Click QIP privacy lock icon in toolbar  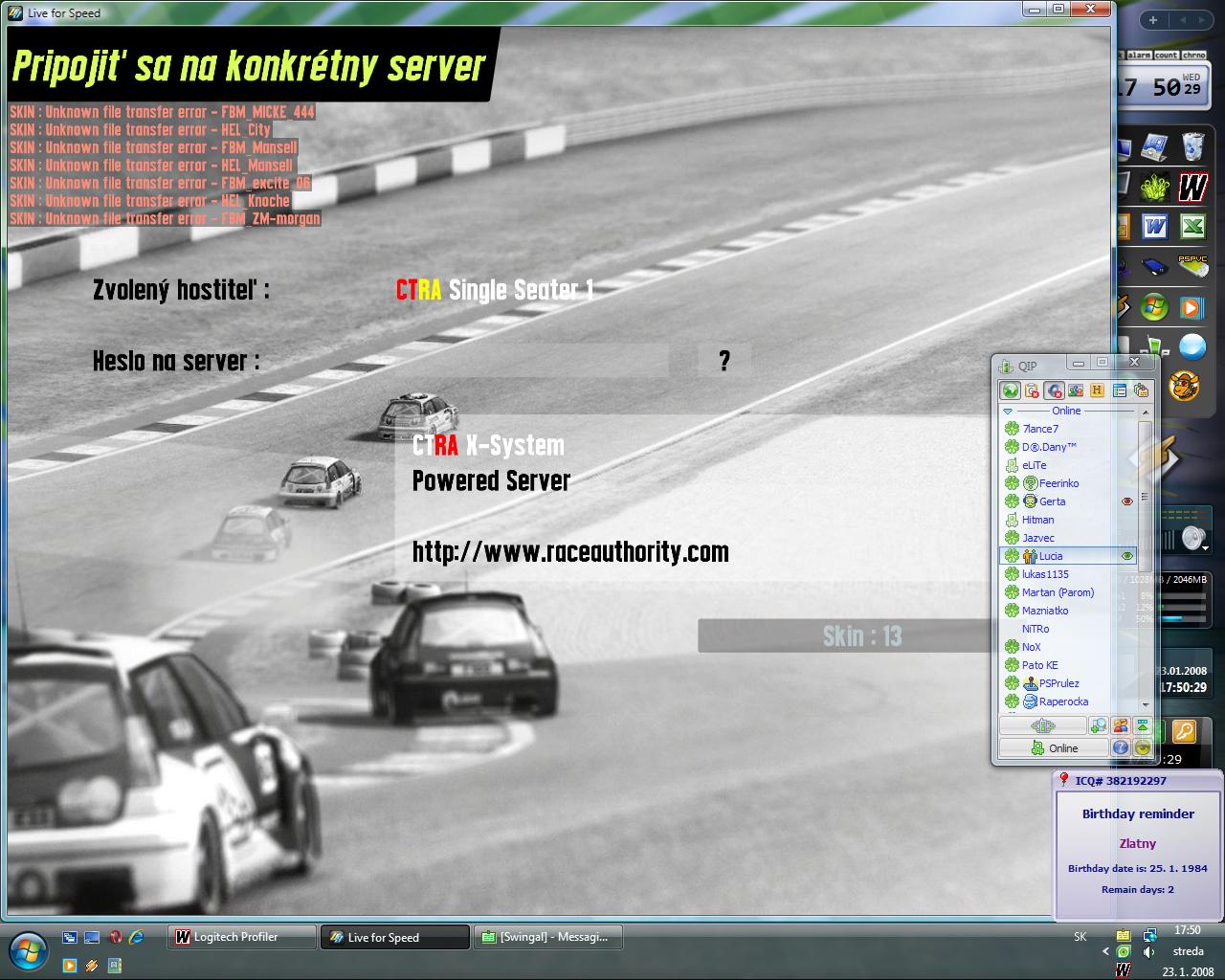(x=1141, y=390)
